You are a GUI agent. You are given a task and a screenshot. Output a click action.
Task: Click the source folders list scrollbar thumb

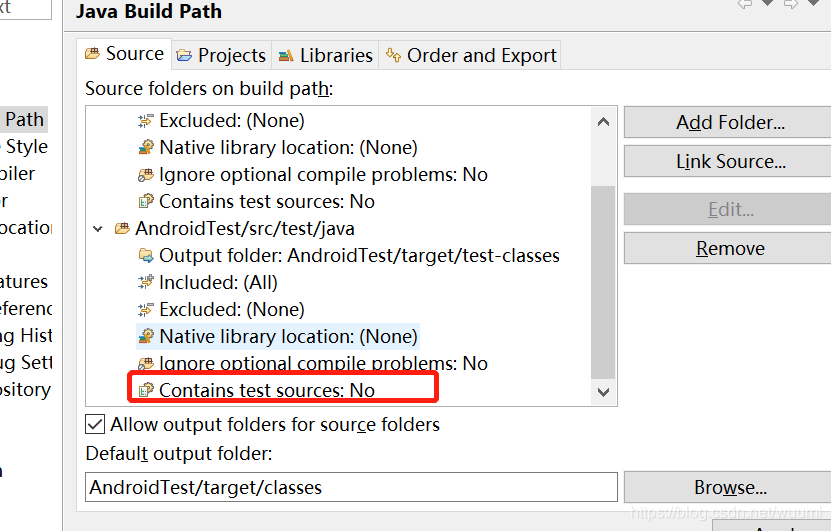click(603, 282)
